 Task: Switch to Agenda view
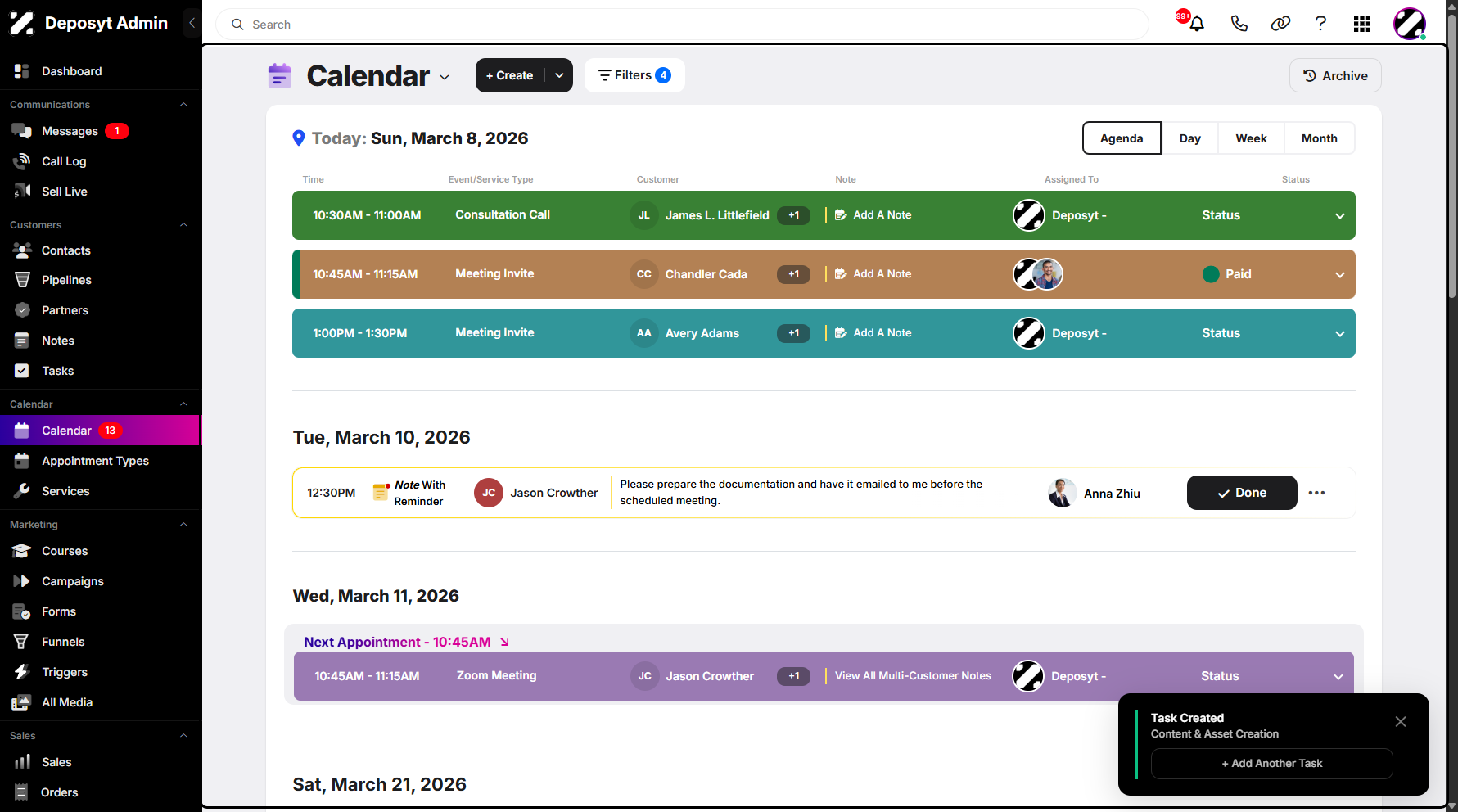click(x=1122, y=138)
